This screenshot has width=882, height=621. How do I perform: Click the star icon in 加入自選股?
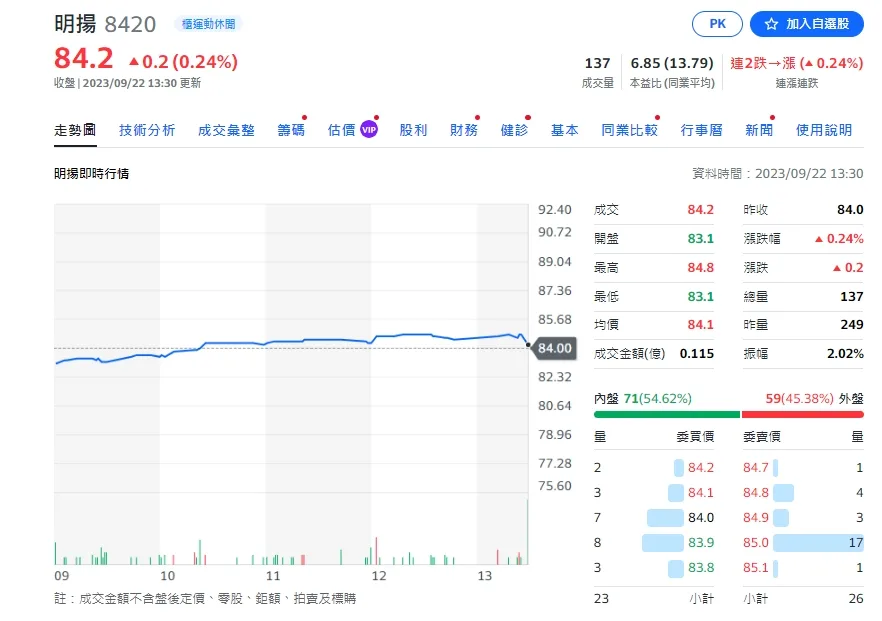click(x=771, y=24)
